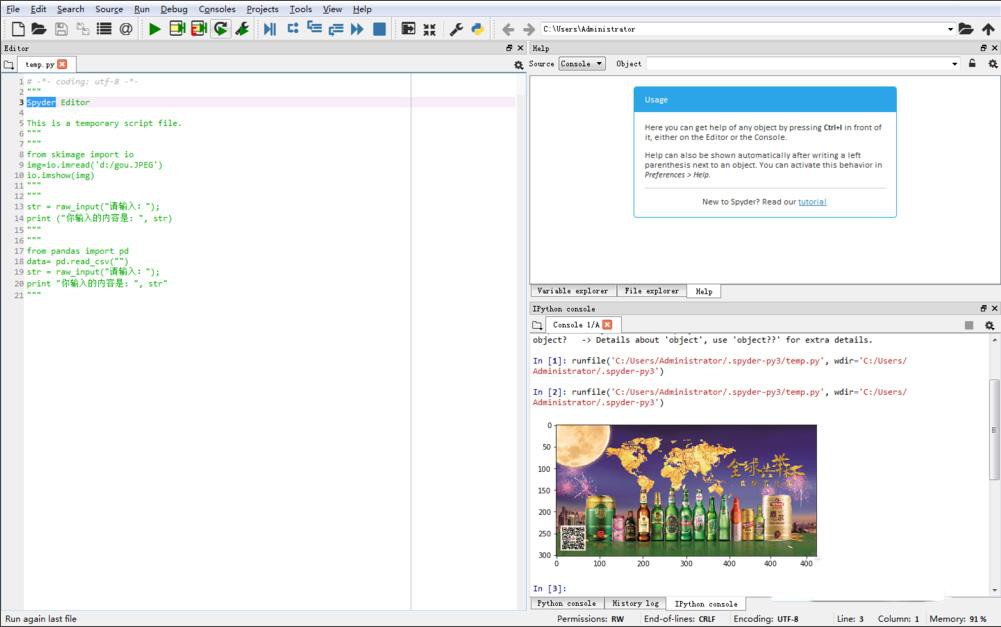The image size is (1001, 627).
Task: Undock the IPython console pane
Action: tap(983, 308)
